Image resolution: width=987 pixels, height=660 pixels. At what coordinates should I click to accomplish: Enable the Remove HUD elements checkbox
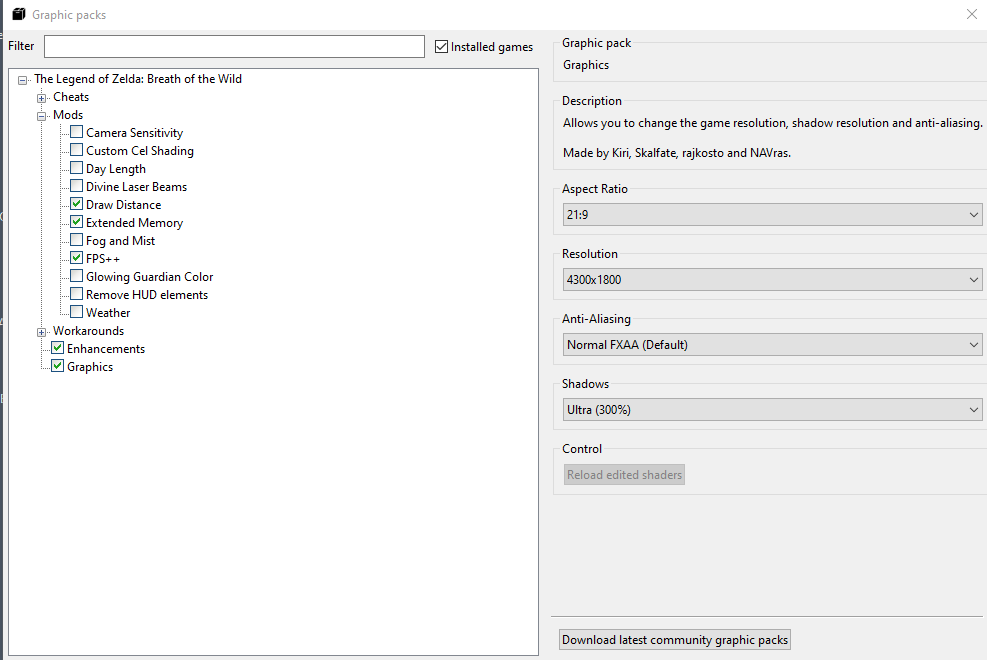pyautogui.click(x=76, y=294)
